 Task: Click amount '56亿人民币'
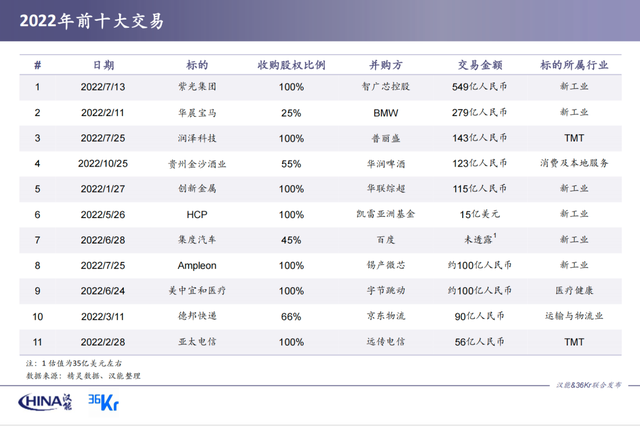pyautogui.click(x=480, y=342)
